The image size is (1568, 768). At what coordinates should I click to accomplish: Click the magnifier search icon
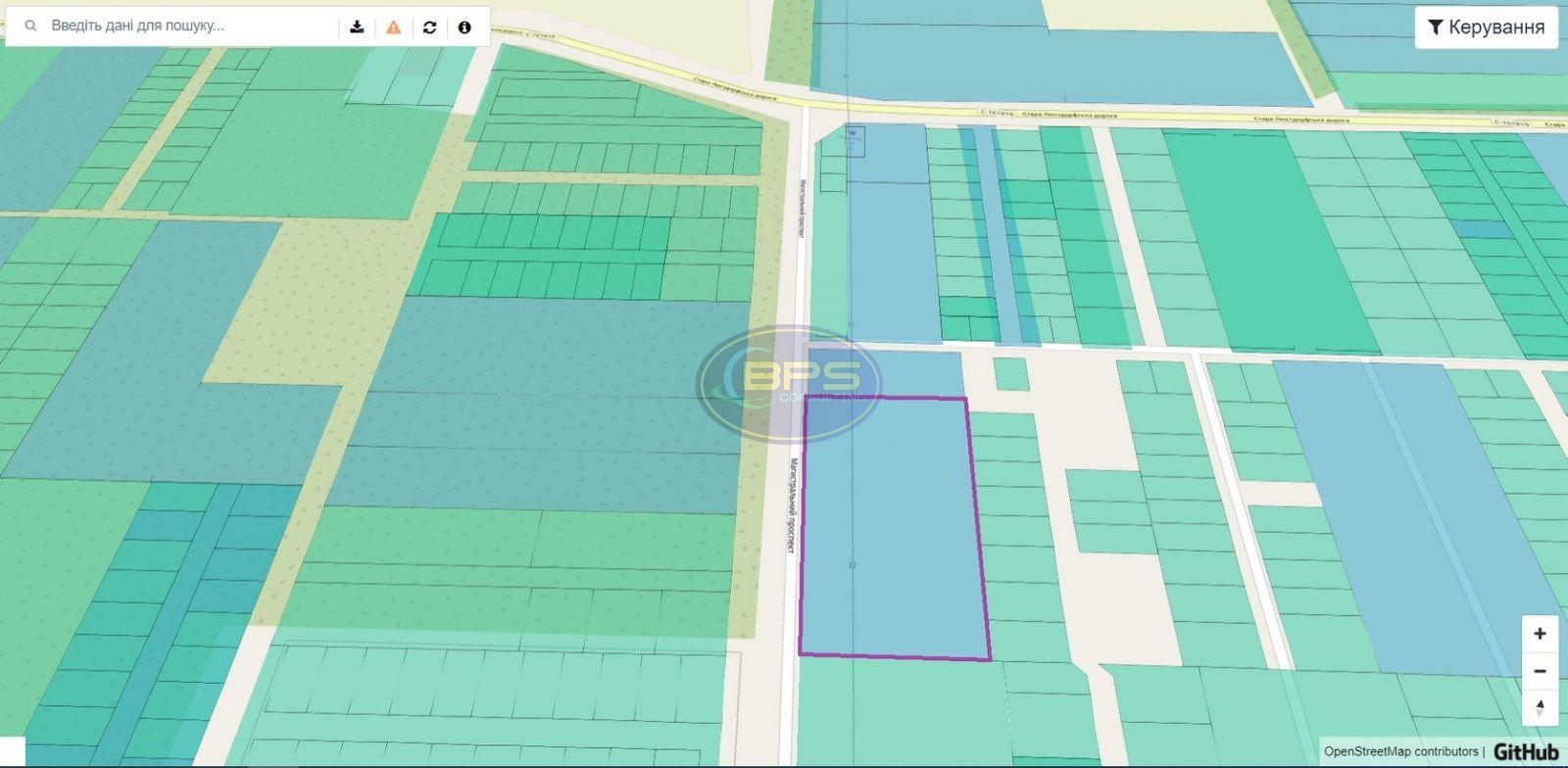click(x=31, y=26)
